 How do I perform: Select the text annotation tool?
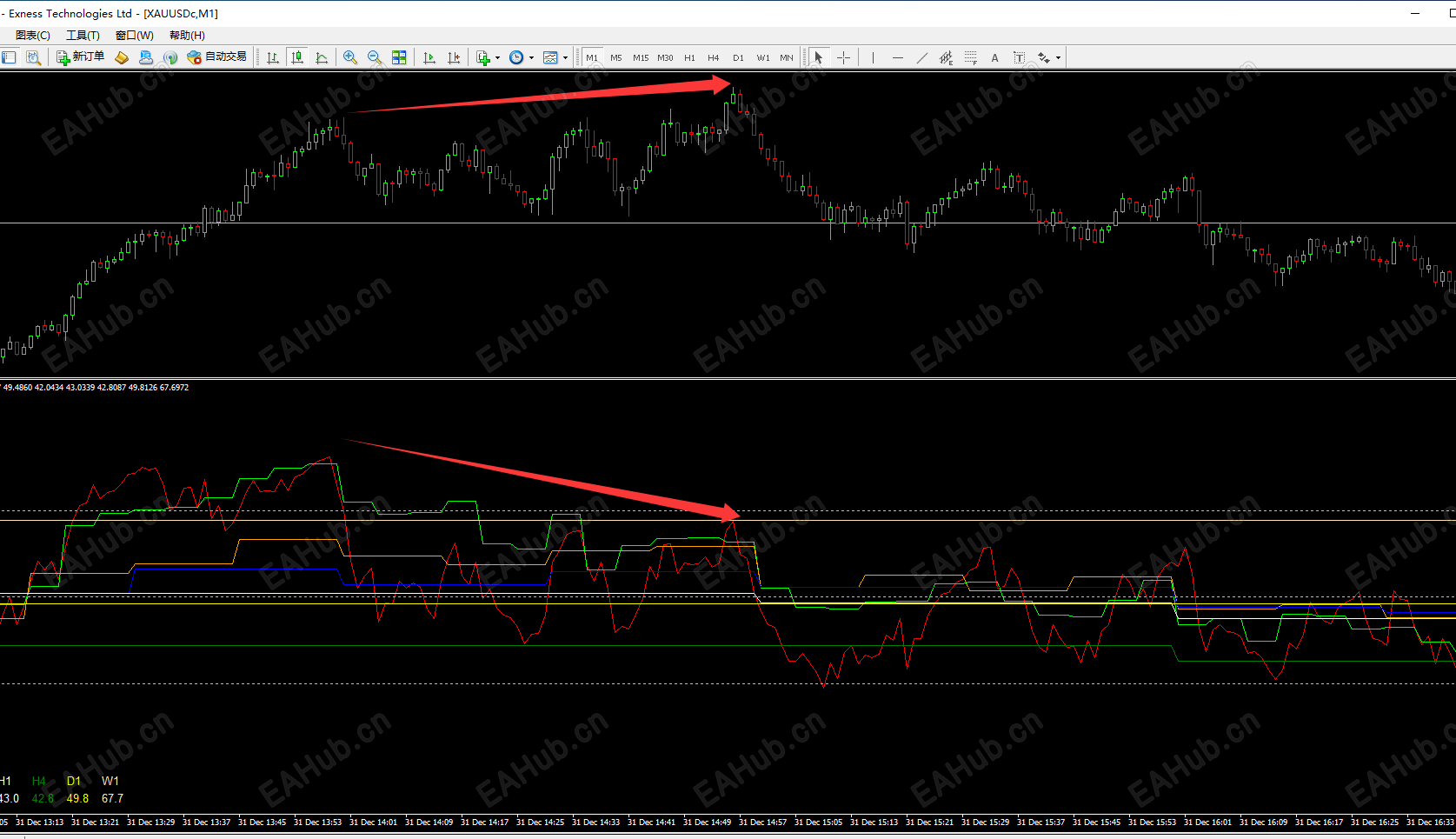[x=994, y=57]
